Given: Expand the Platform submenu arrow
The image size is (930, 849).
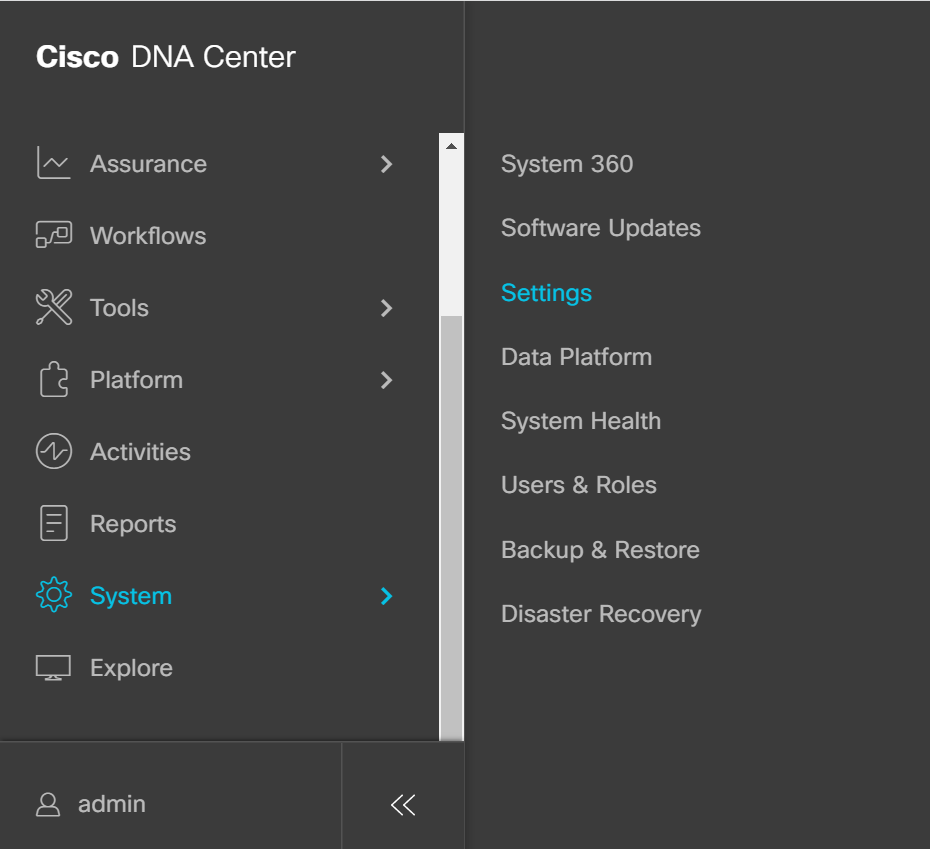Looking at the screenshot, I should click(387, 380).
